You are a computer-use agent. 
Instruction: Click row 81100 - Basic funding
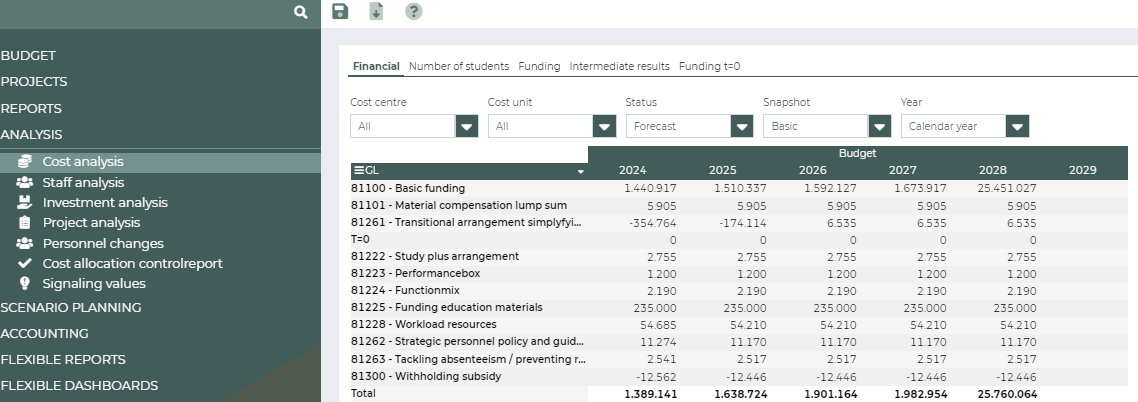pyautogui.click(x=408, y=189)
